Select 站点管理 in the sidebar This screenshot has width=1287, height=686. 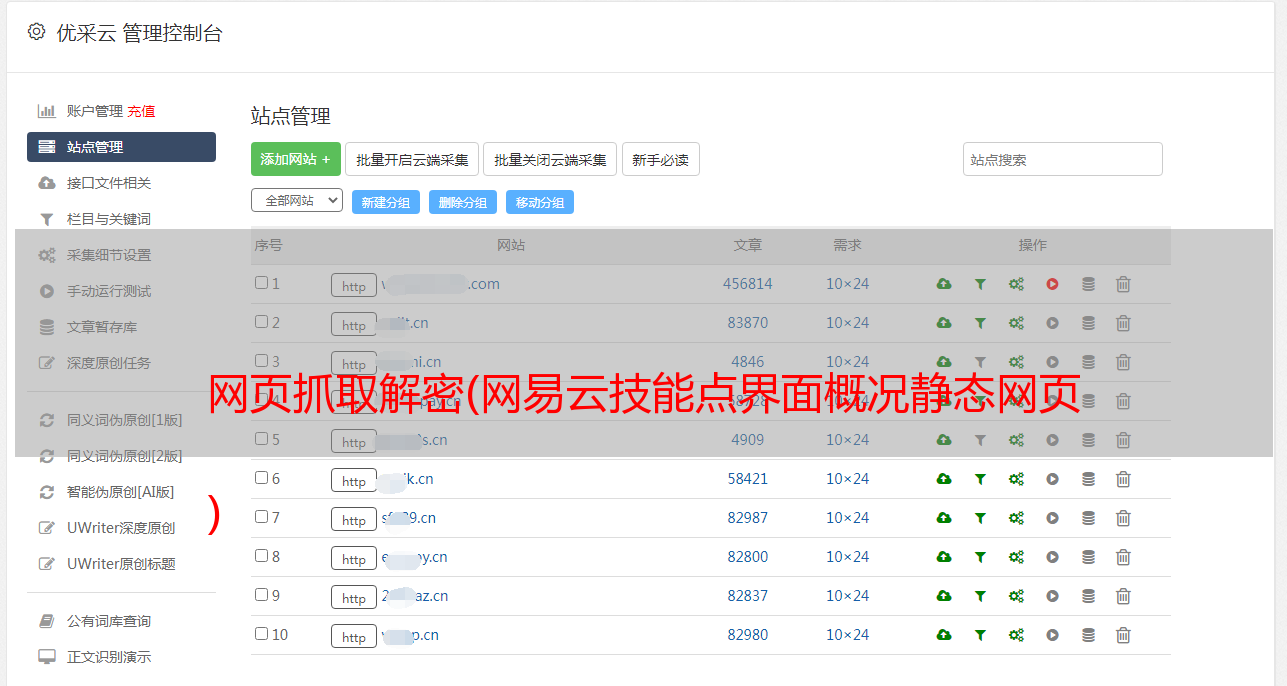coord(121,147)
